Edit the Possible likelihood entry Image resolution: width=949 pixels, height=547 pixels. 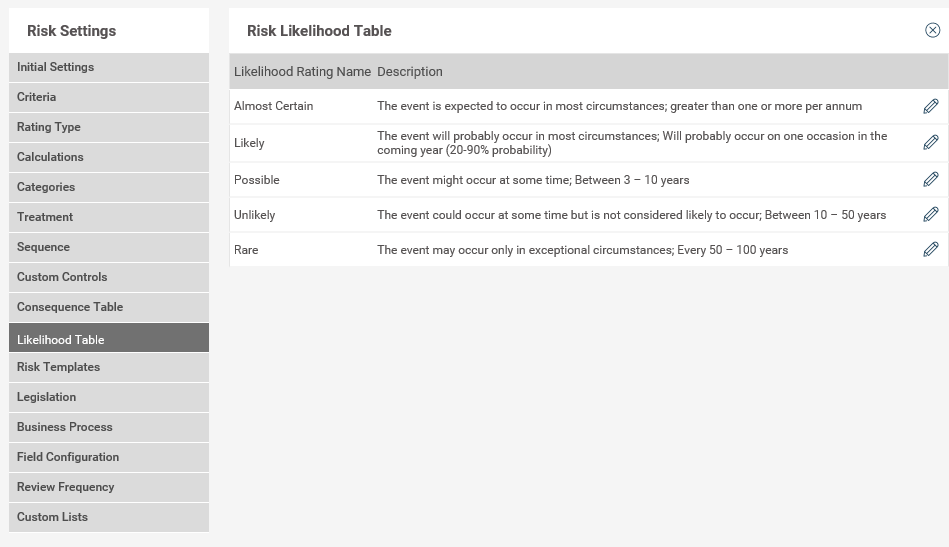click(x=930, y=179)
